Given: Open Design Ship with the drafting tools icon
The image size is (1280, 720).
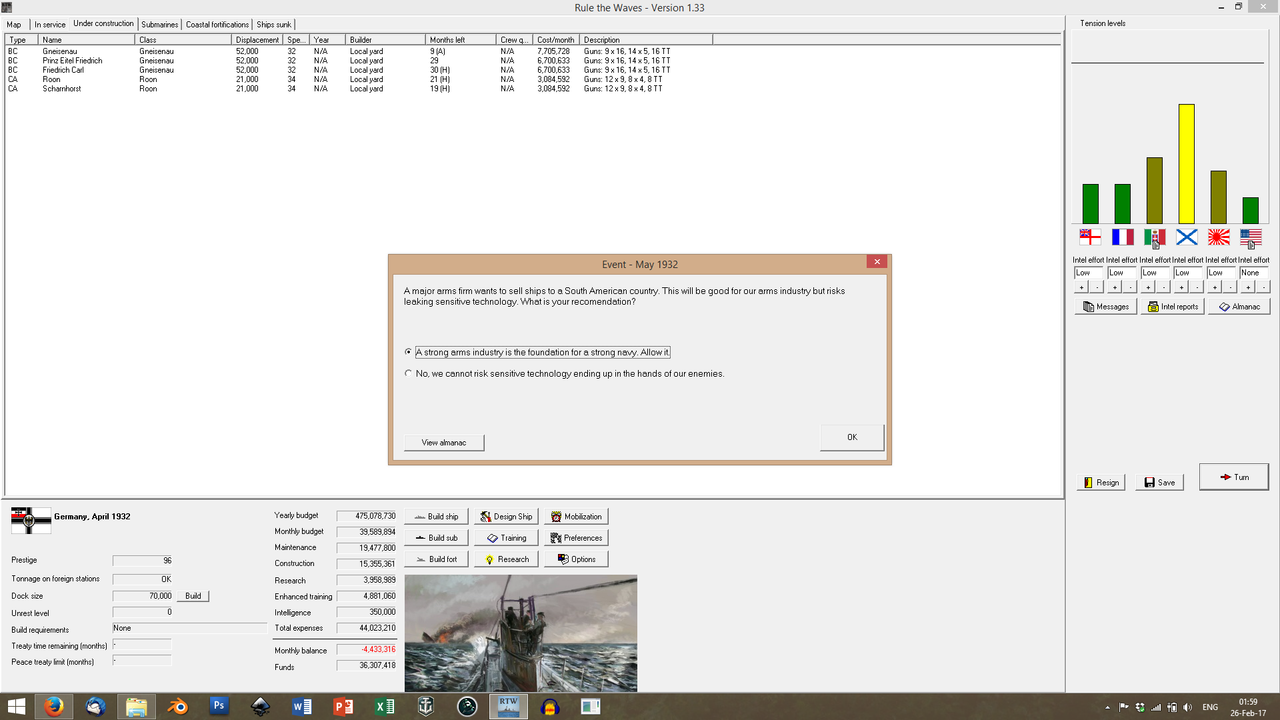Looking at the screenshot, I should tap(505, 516).
